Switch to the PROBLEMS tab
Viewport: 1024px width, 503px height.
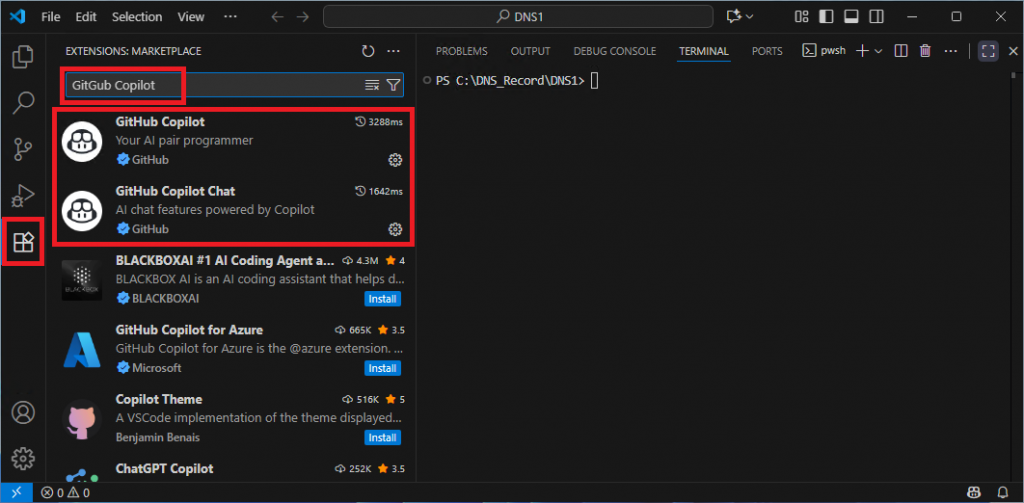(462, 51)
